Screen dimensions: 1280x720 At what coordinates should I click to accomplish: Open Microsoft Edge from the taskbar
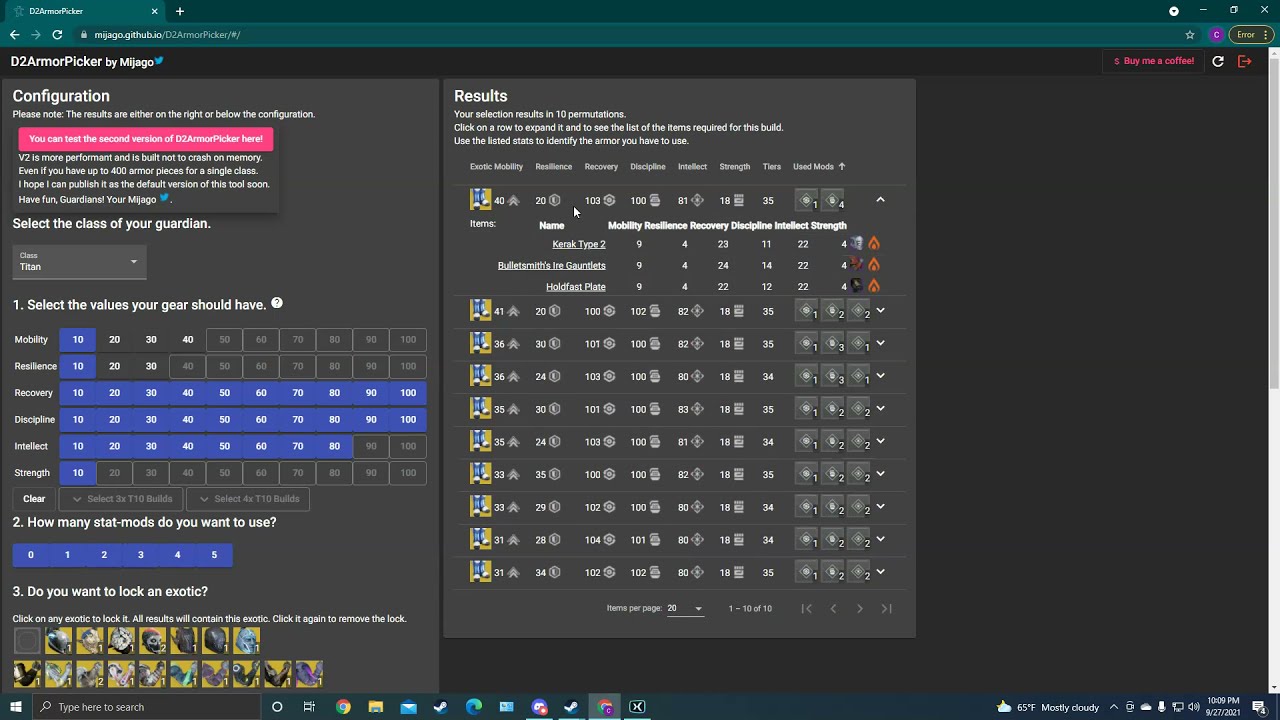click(473, 707)
